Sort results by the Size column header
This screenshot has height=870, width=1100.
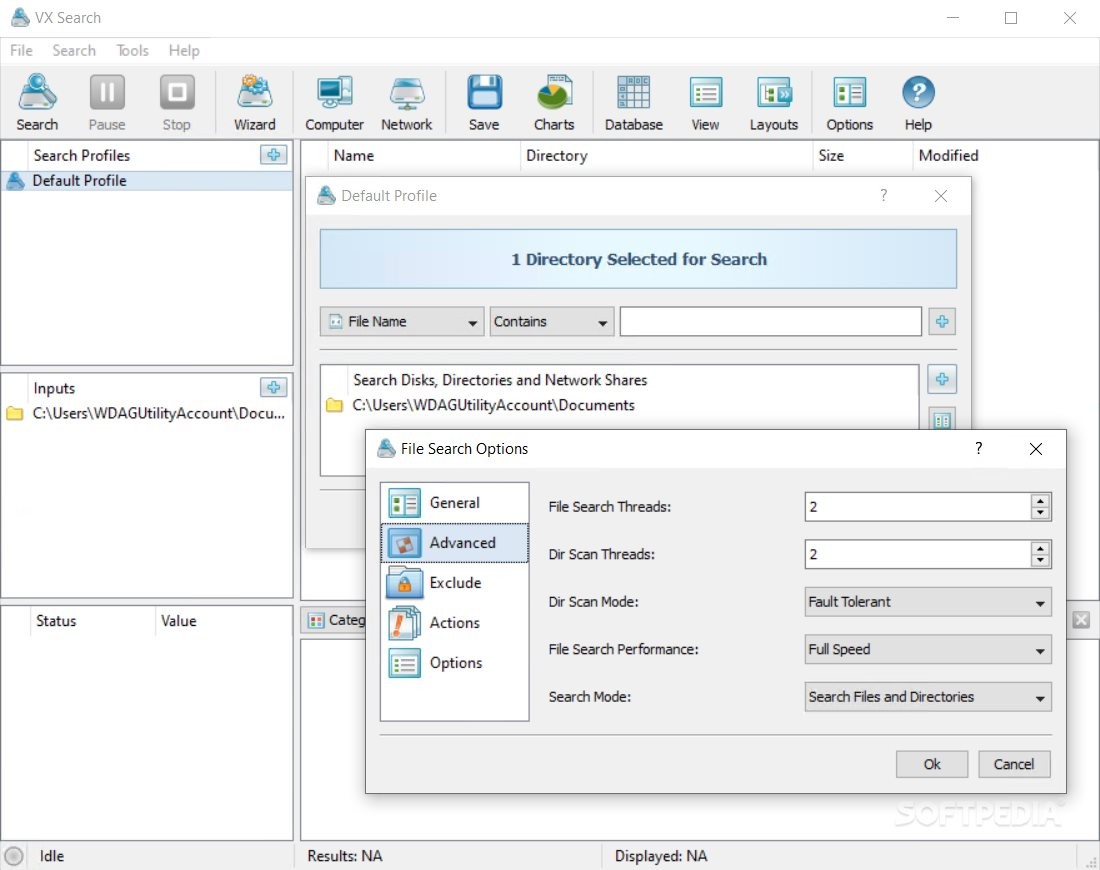pyautogui.click(x=863, y=156)
